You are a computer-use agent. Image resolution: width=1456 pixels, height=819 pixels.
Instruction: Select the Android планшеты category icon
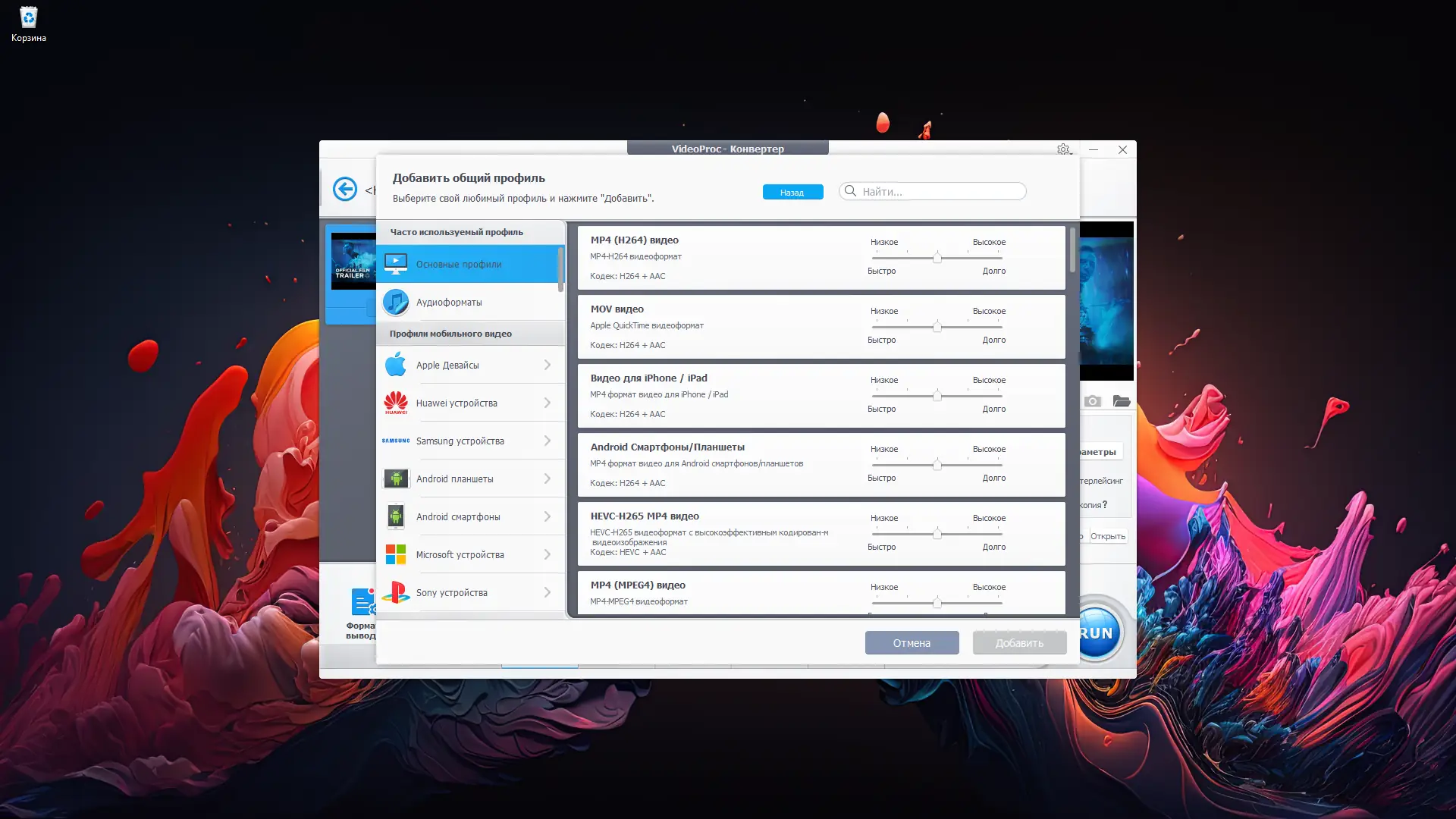tap(396, 479)
